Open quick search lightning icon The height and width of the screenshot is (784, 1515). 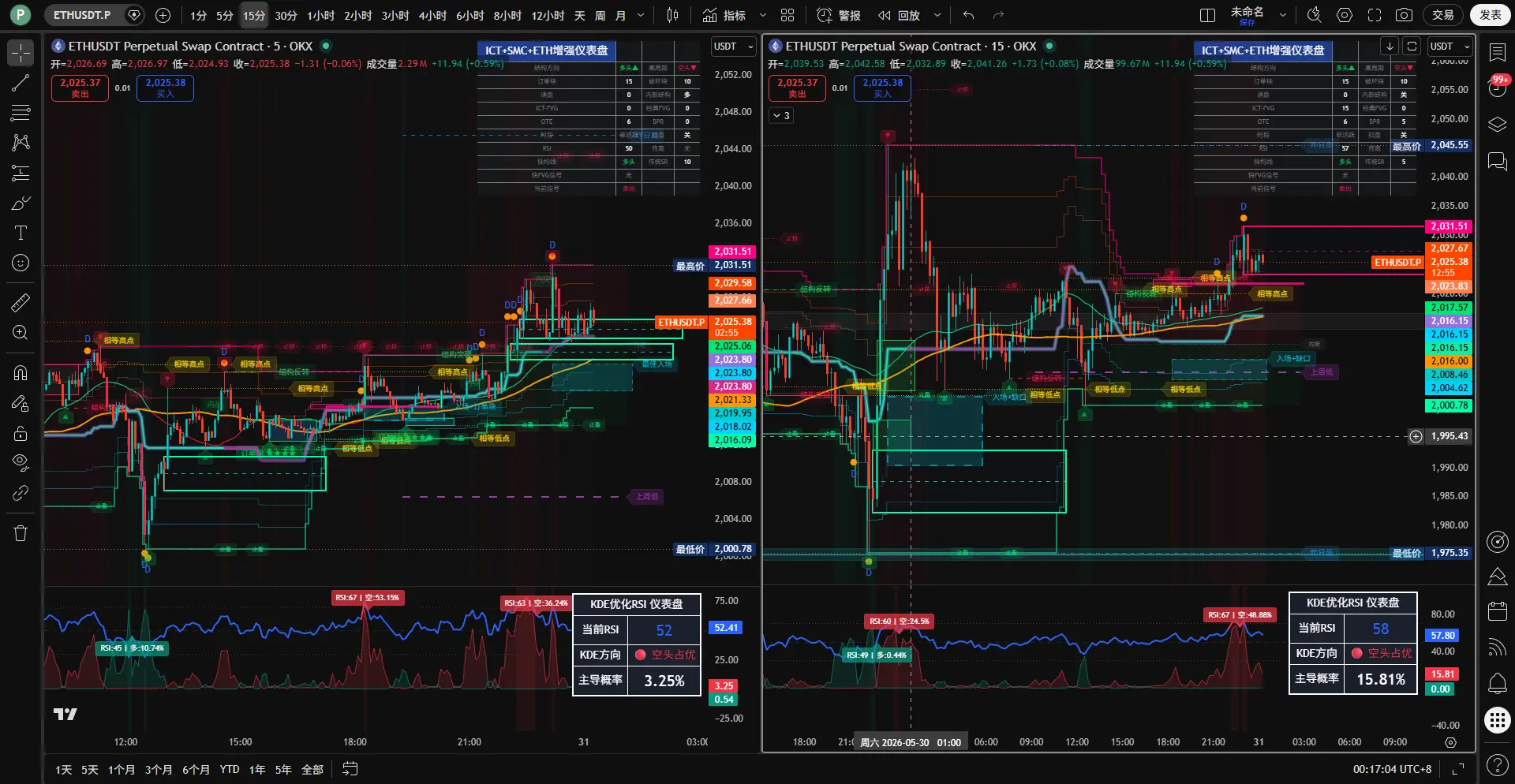[x=1315, y=15]
